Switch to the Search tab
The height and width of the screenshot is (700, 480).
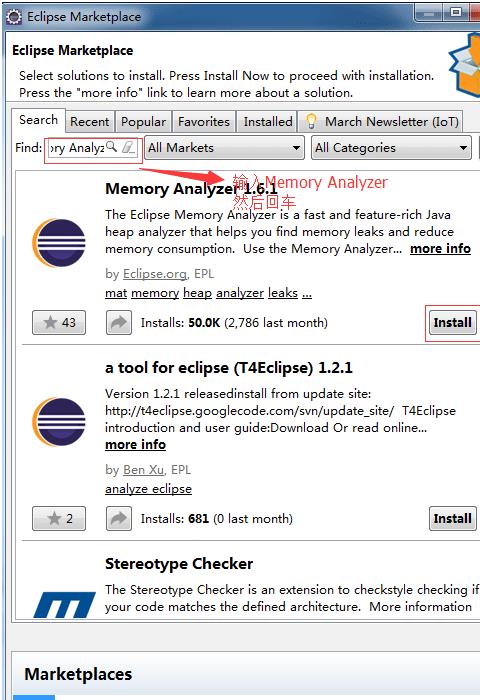(x=38, y=120)
